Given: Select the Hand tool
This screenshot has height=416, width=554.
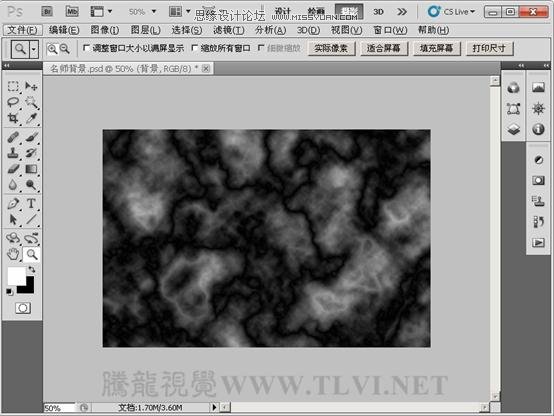Looking at the screenshot, I should (13, 254).
